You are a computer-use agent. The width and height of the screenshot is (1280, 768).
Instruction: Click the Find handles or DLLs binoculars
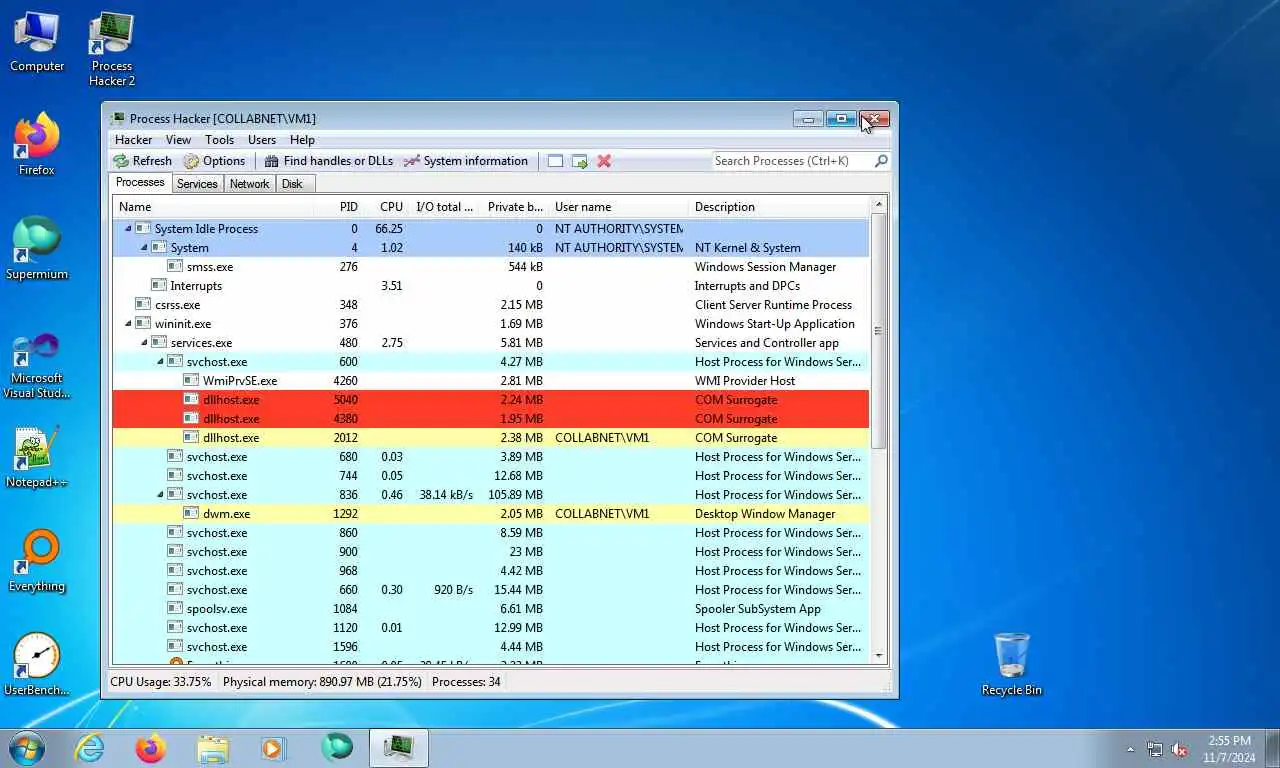(271, 161)
